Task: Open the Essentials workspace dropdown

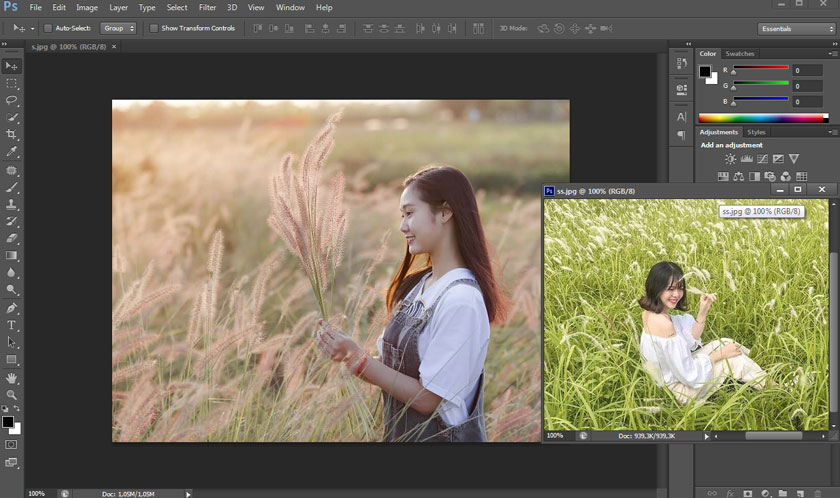Action: click(796, 28)
